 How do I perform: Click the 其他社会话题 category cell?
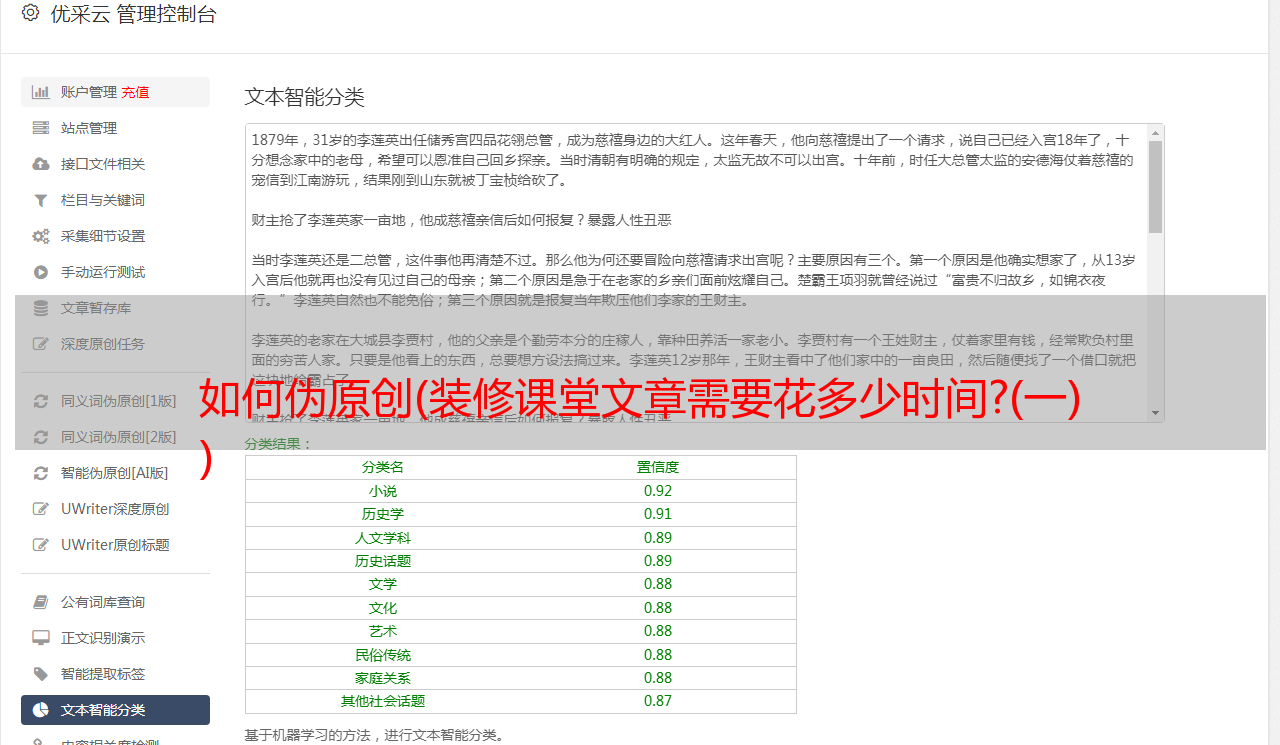point(383,702)
